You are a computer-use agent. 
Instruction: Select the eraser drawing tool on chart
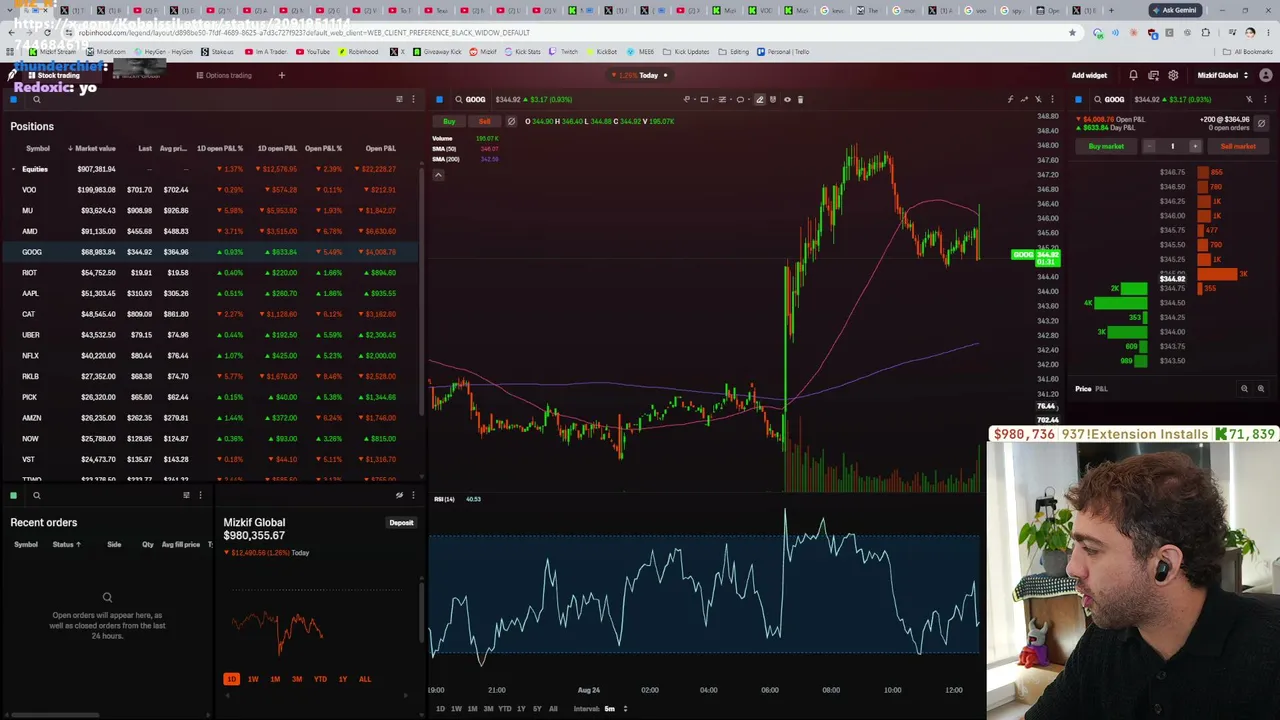point(759,99)
